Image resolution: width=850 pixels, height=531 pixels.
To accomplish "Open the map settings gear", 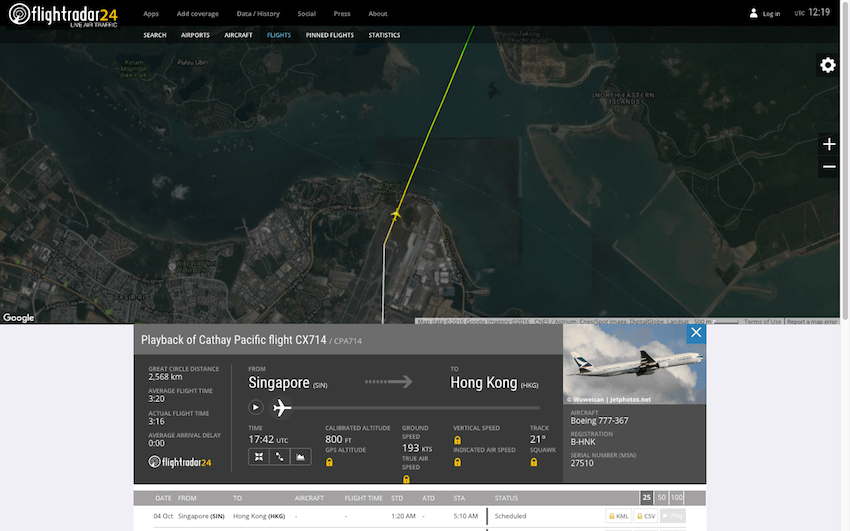I will pos(827,65).
